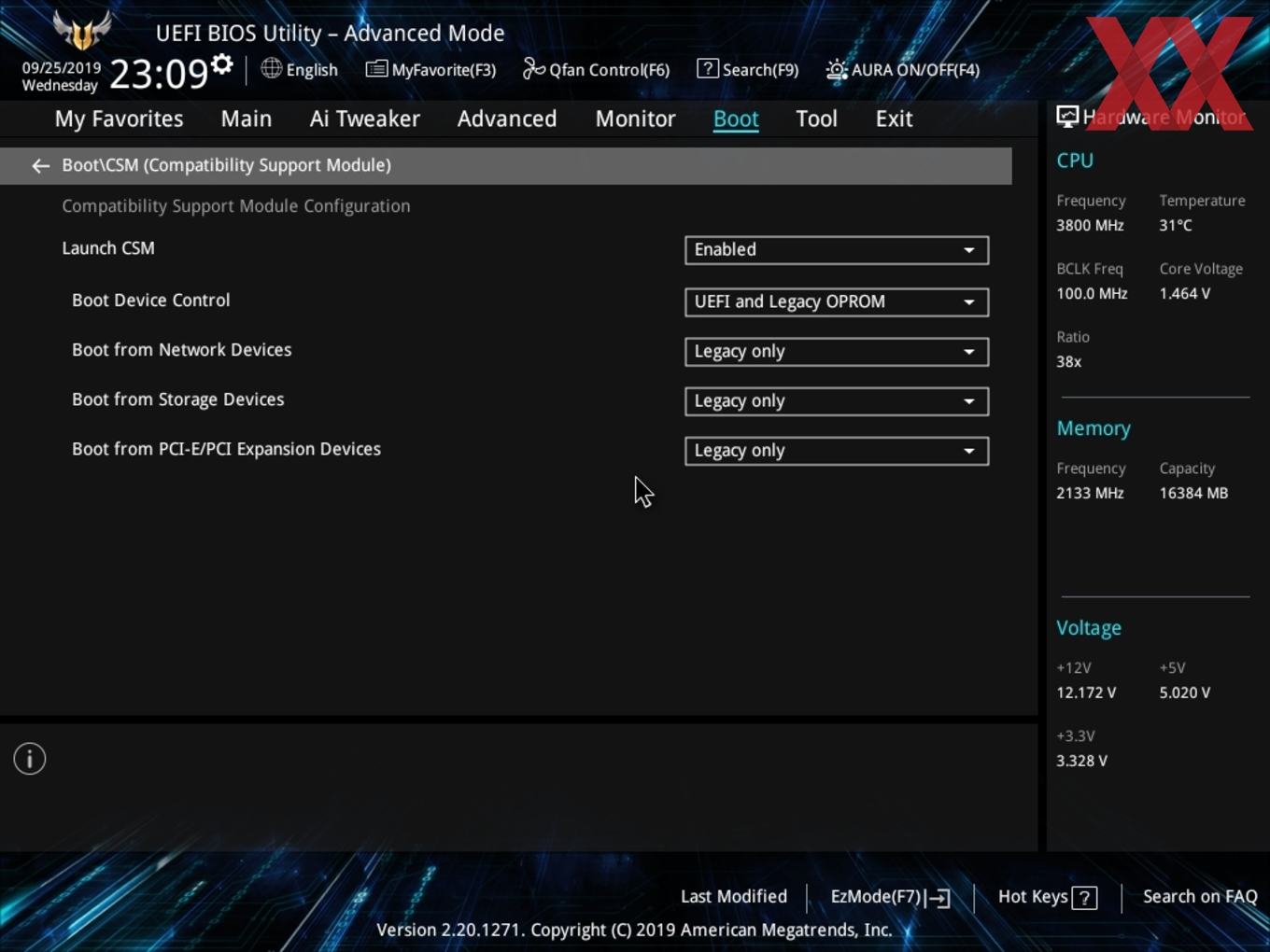Switch to the My Favorites tab
The height and width of the screenshot is (952, 1270).
(119, 119)
